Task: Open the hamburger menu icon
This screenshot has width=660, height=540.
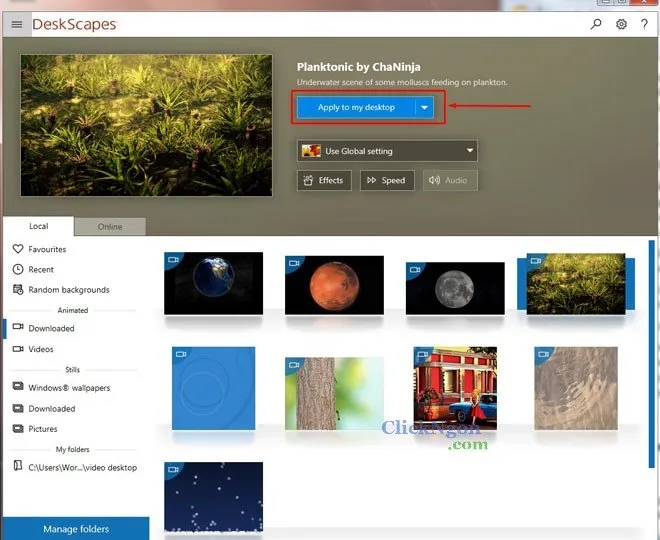Action: [x=16, y=24]
